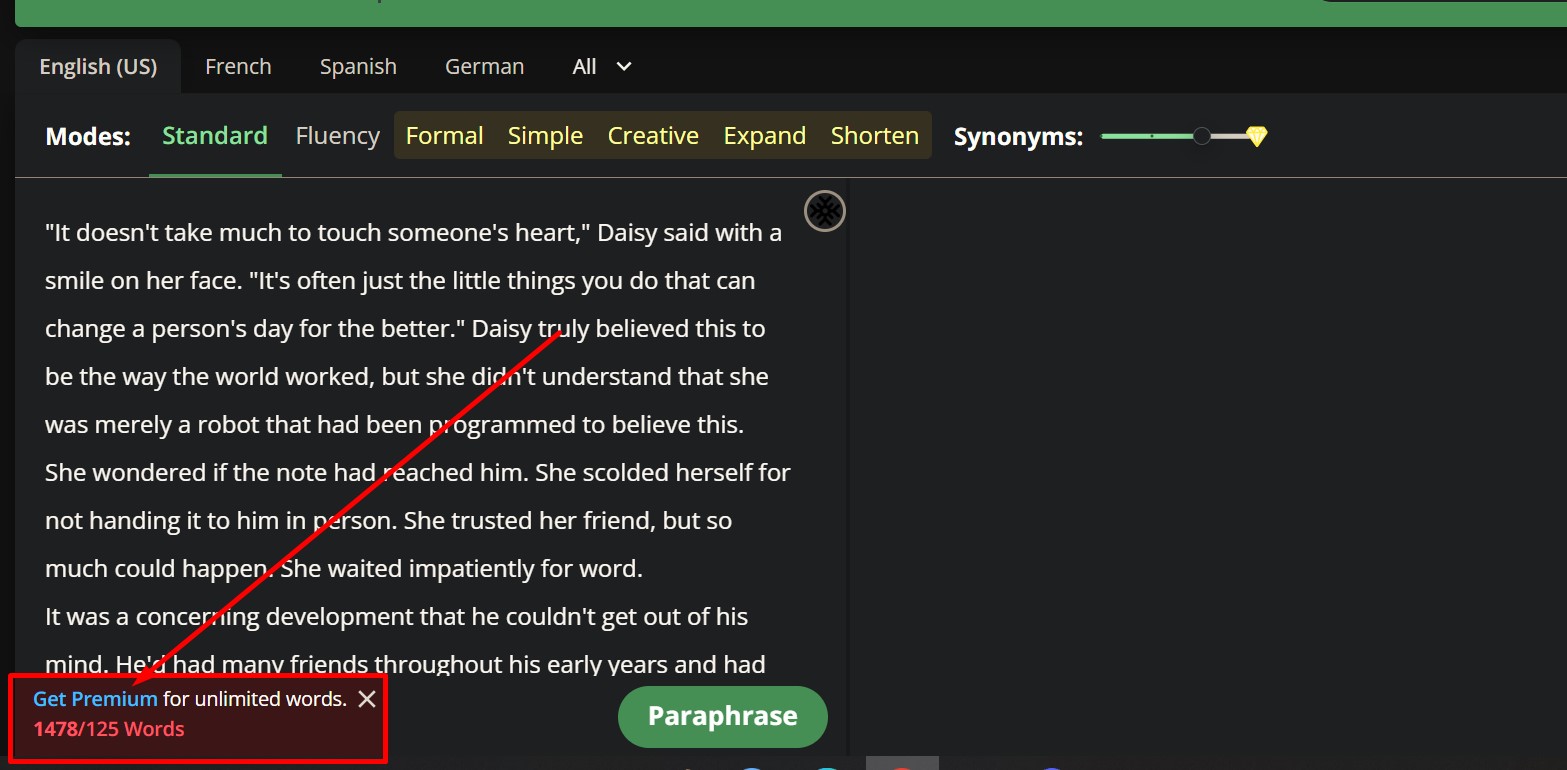Select the Spanish tab
This screenshot has width=1567, height=770.
point(358,66)
